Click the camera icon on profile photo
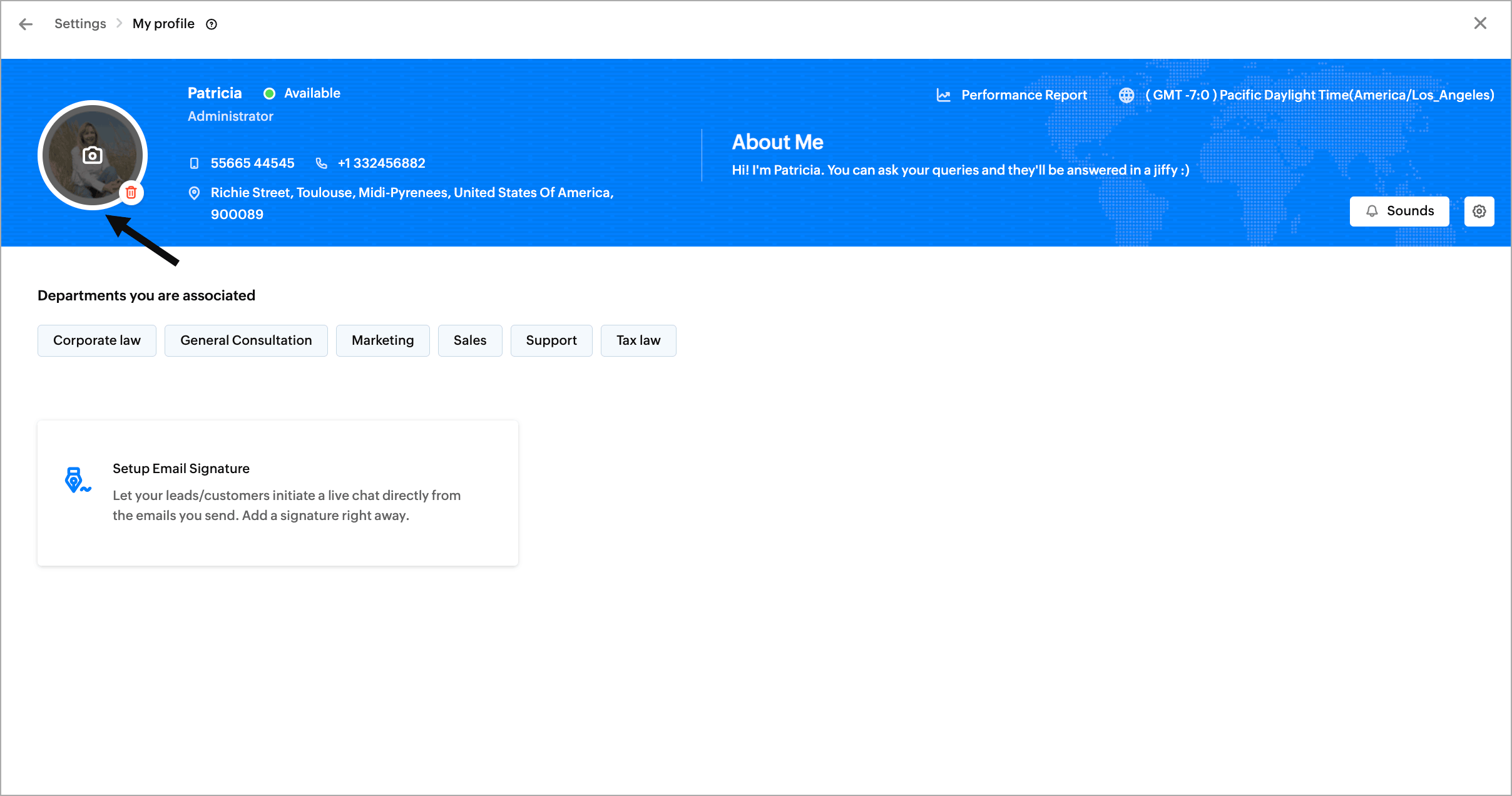 (93, 155)
